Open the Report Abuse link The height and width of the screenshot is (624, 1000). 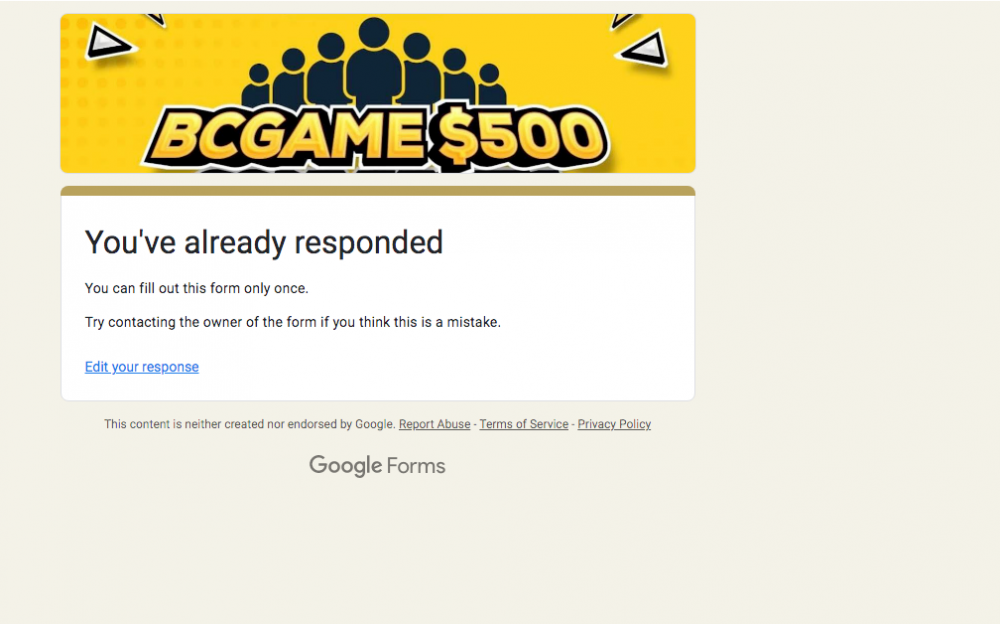coord(434,424)
